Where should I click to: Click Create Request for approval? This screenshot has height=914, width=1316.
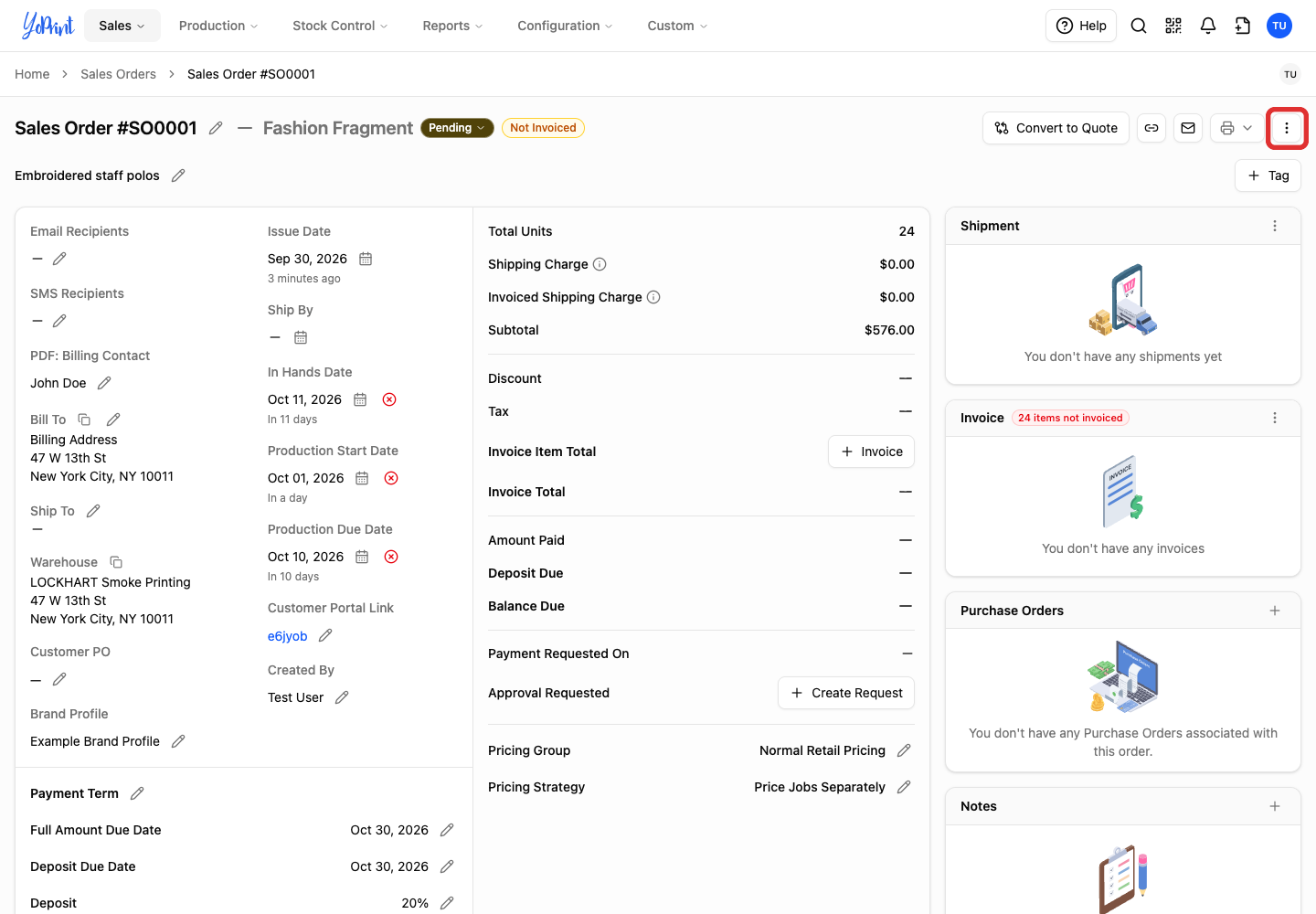click(846, 693)
